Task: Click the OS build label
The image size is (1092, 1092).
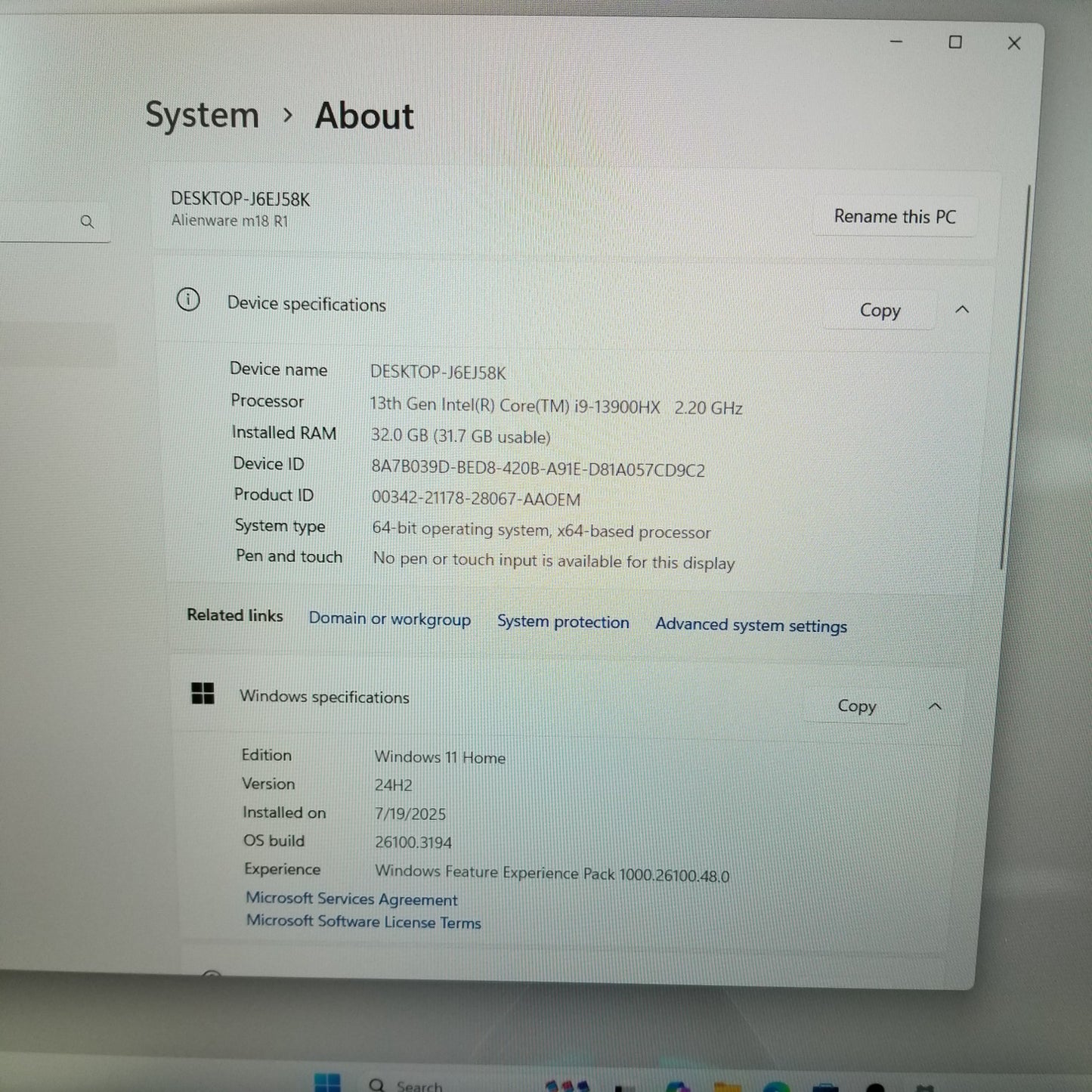Action: point(274,840)
